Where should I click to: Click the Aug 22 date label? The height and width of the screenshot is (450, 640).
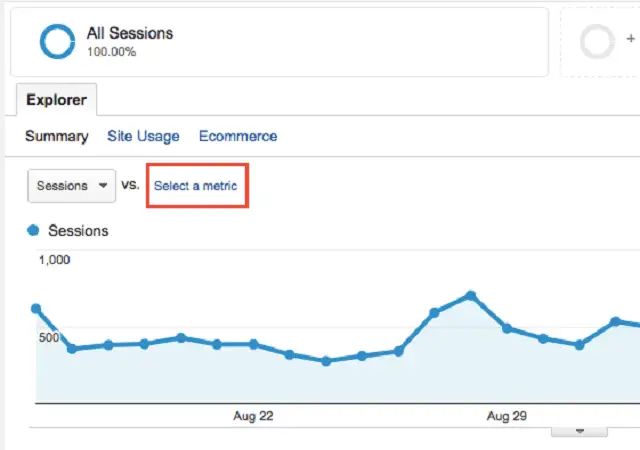[x=252, y=415]
